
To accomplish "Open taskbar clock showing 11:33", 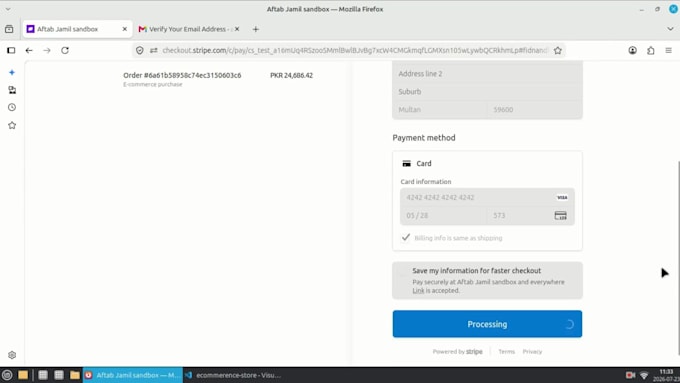I will click(x=667, y=375).
